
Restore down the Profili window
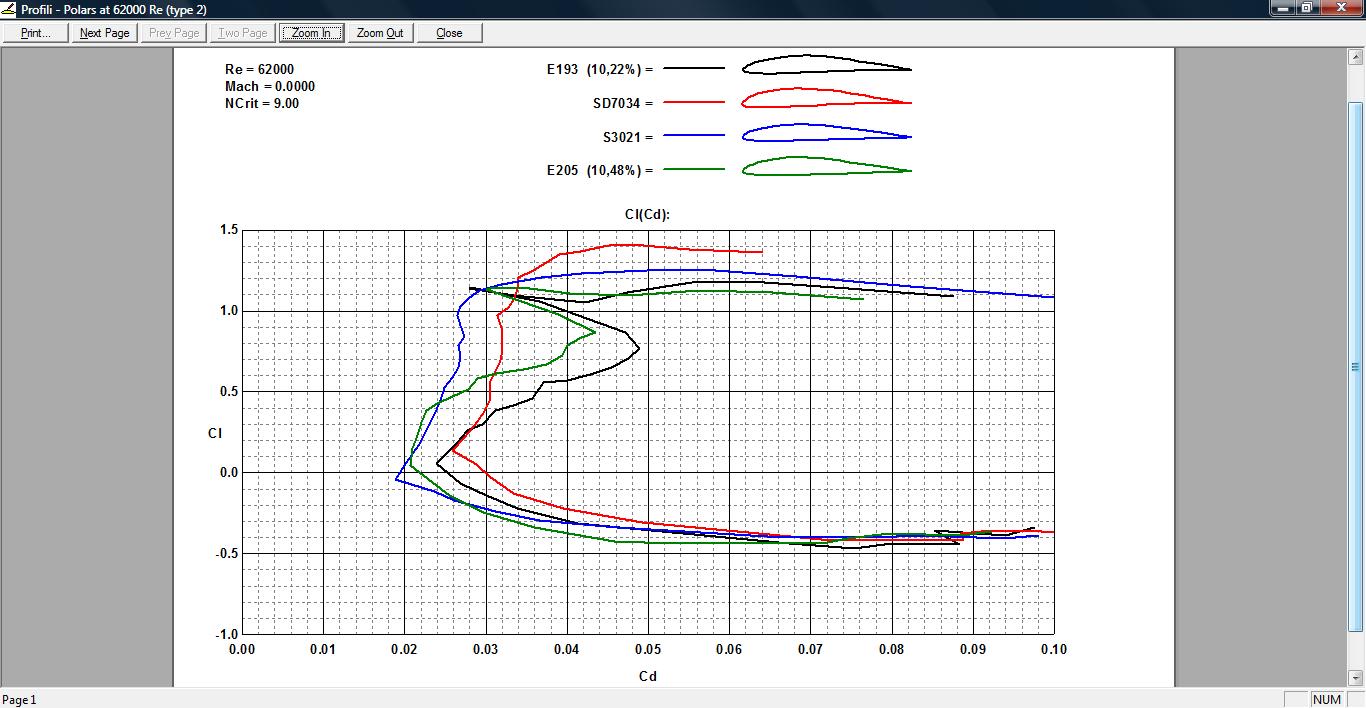pos(1307,8)
